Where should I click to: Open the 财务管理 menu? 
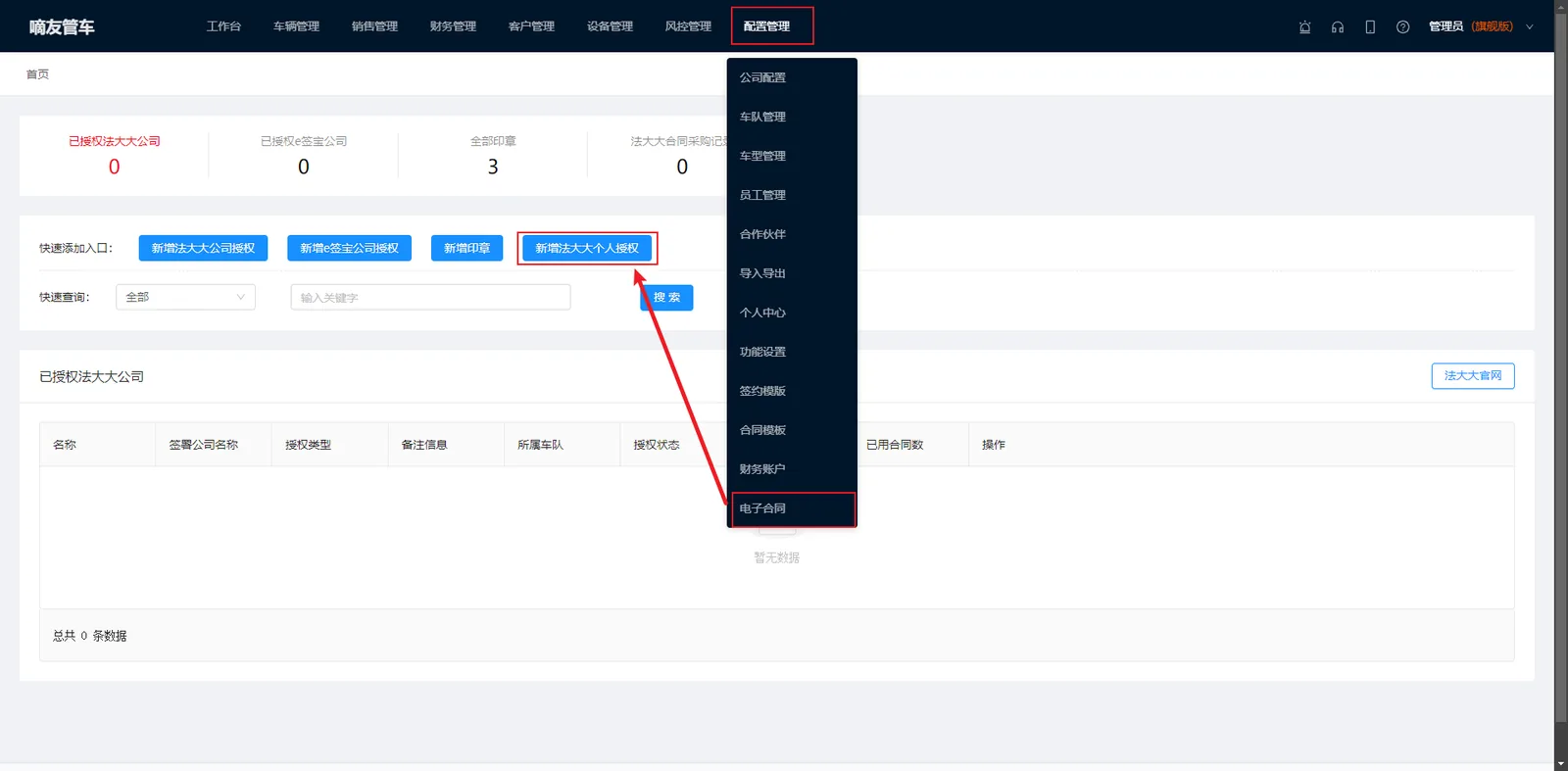[453, 26]
